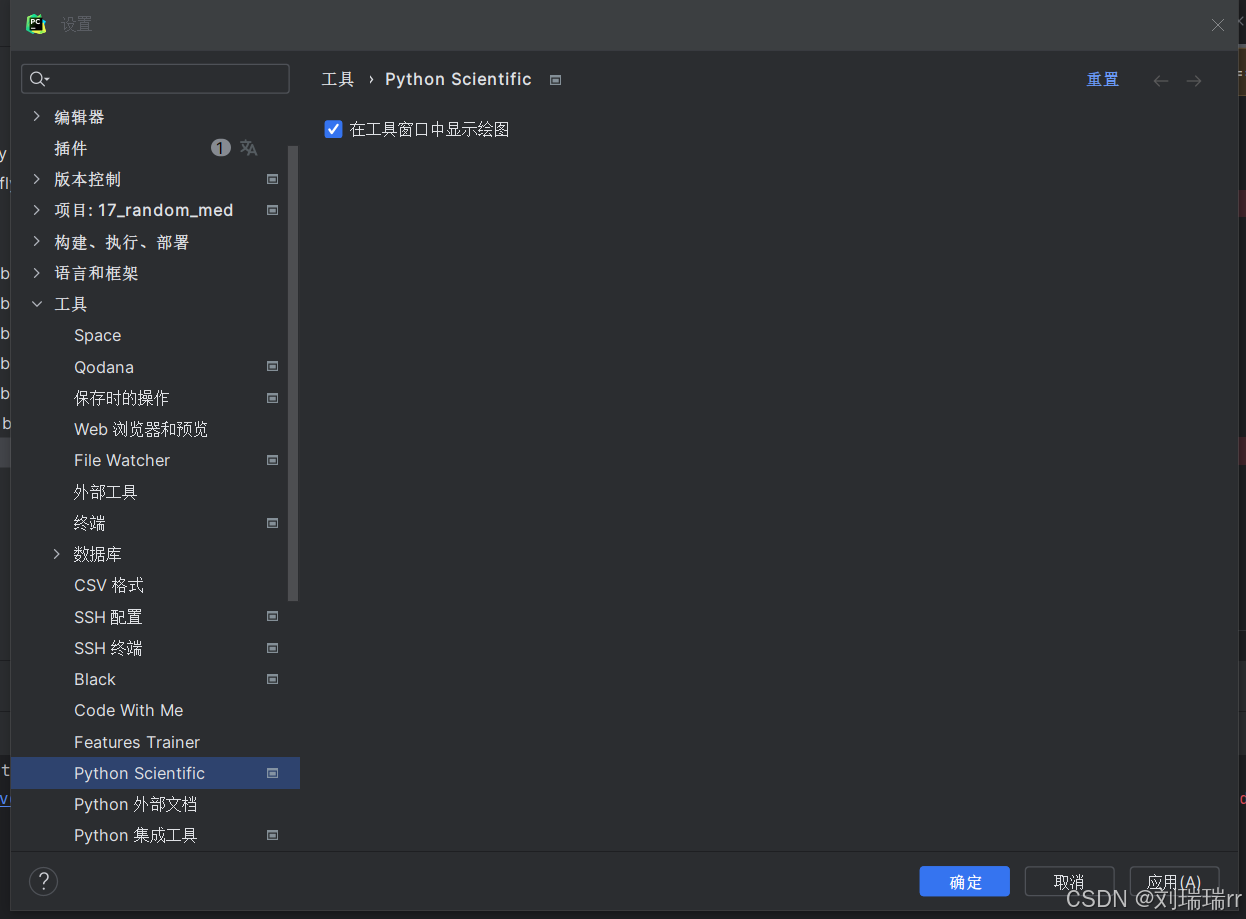Image resolution: width=1246 pixels, height=919 pixels.
Task: Click the project-level icon beside Qodana
Action: [272, 367]
